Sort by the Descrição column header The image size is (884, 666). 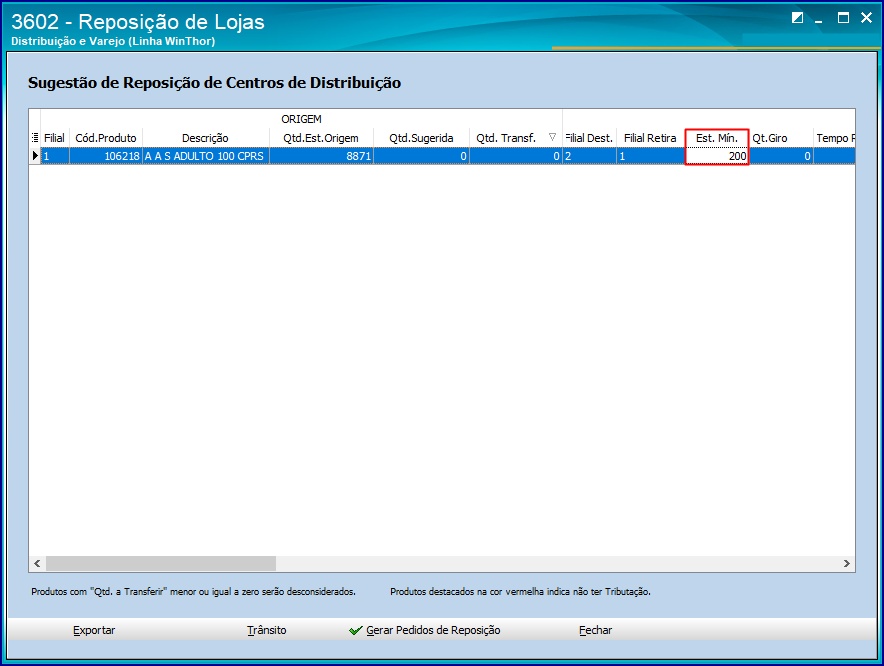(x=206, y=138)
